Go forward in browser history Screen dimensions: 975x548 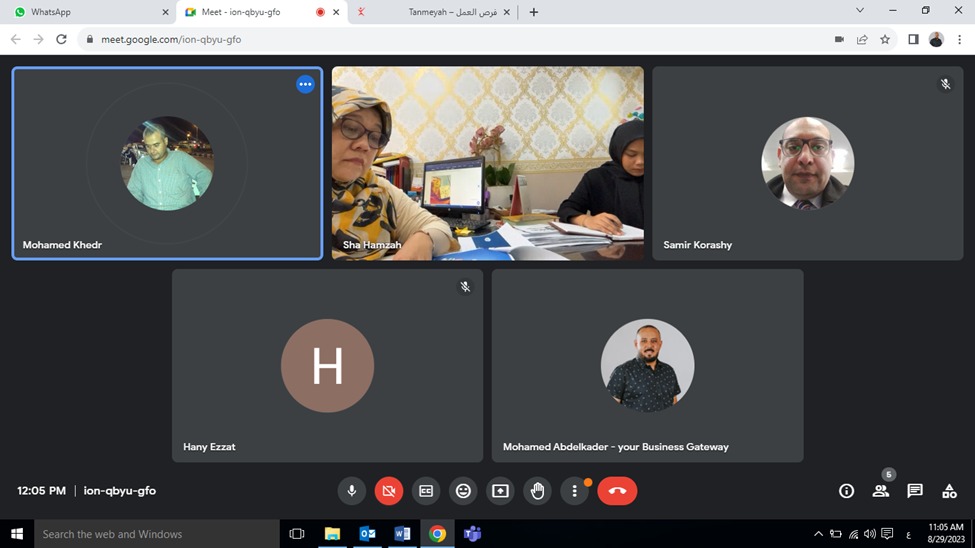39,39
